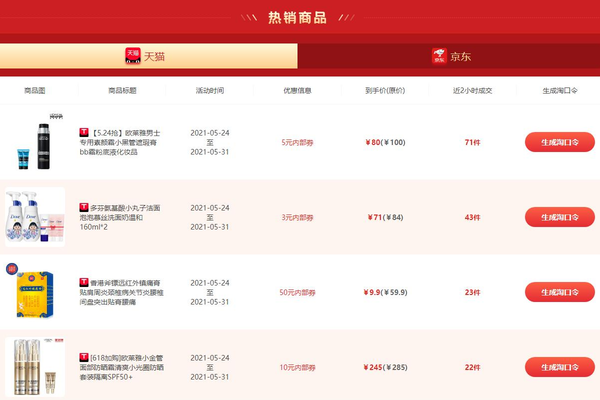
Task: Click the ¥71(¥84) price cell
Action: click(x=385, y=217)
